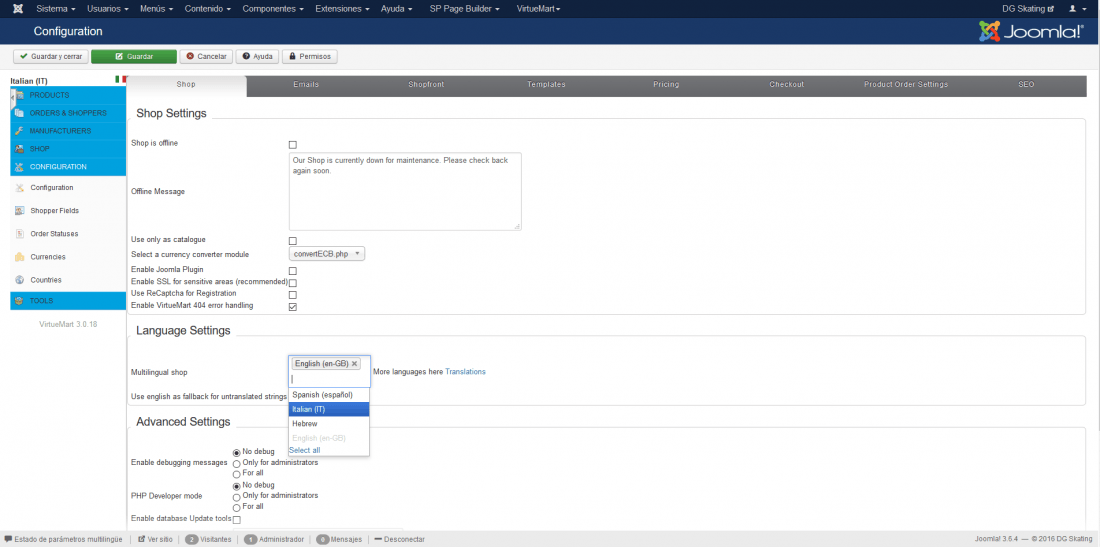The image size is (1100, 547).
Task: Open the Translations link
Action: [x=465, y=372]
